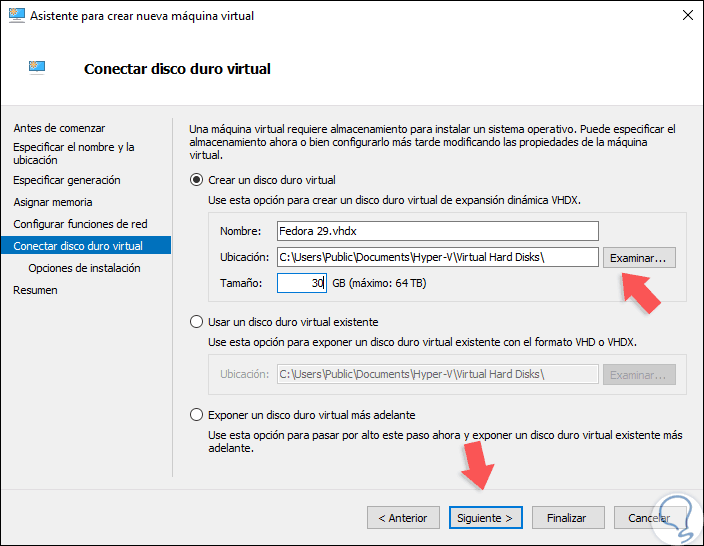Switch to the 'Asignar memoria' step
704x546 pixels.
[53, 202]
